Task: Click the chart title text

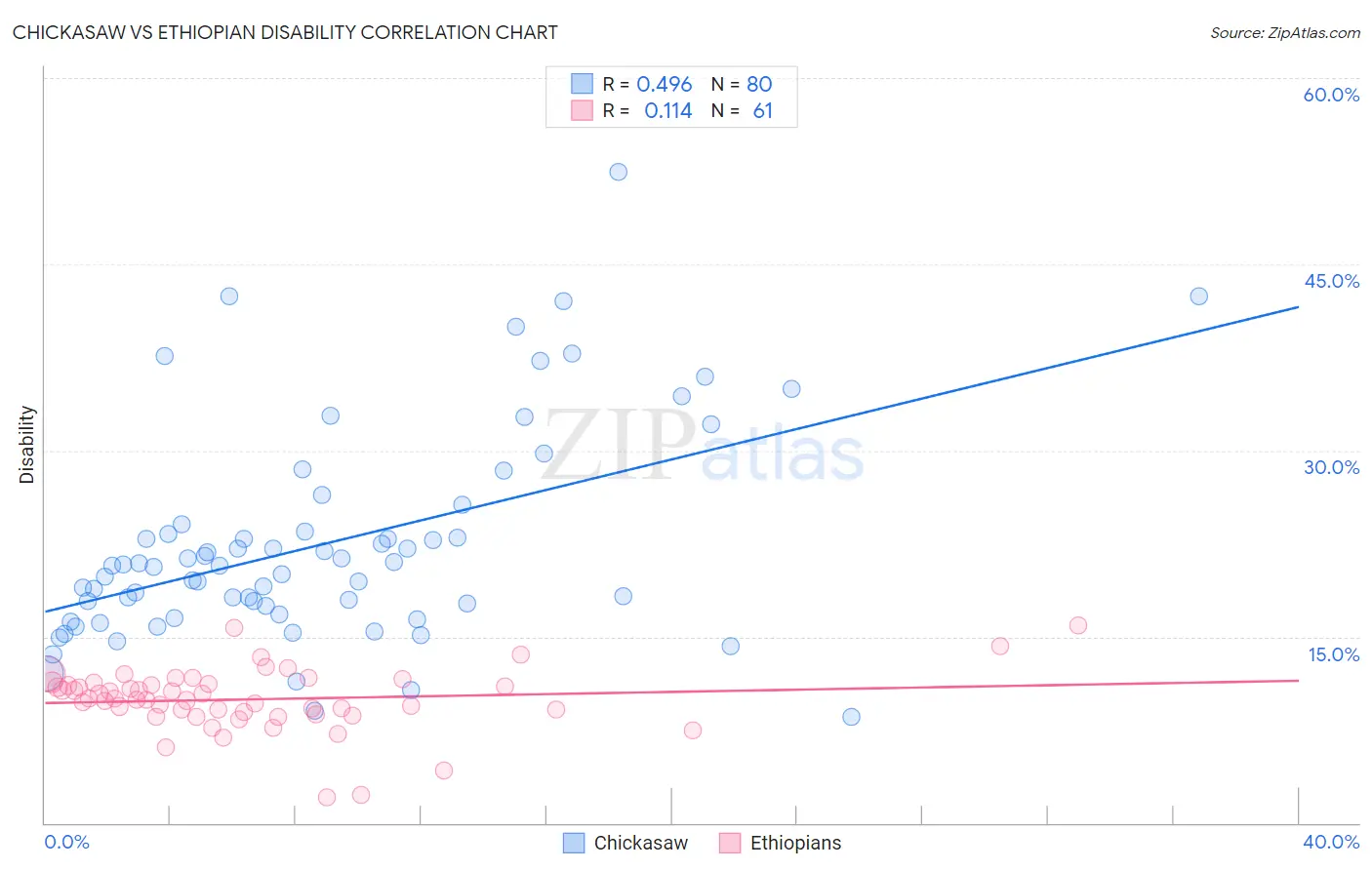Action: [x=285, y=32]
